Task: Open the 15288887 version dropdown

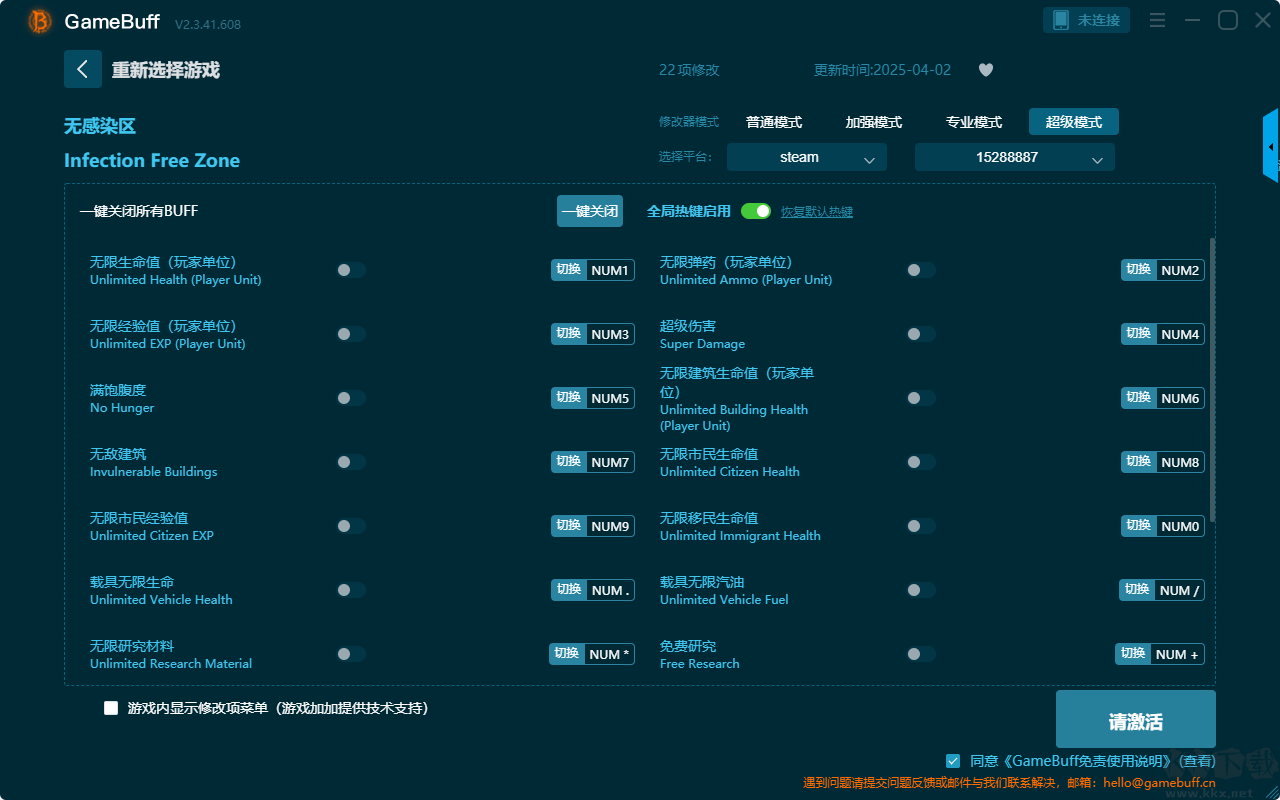Action: (1015, 157)
